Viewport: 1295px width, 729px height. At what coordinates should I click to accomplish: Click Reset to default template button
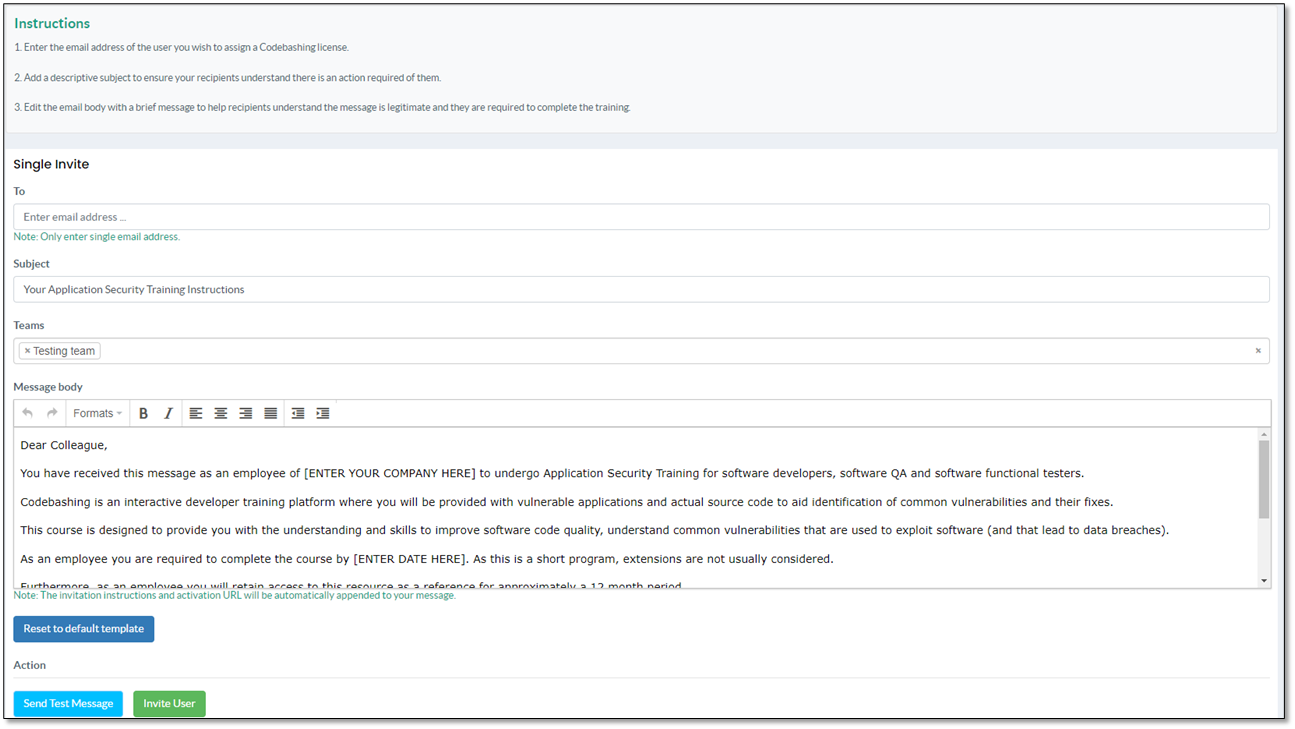(84, 629)
